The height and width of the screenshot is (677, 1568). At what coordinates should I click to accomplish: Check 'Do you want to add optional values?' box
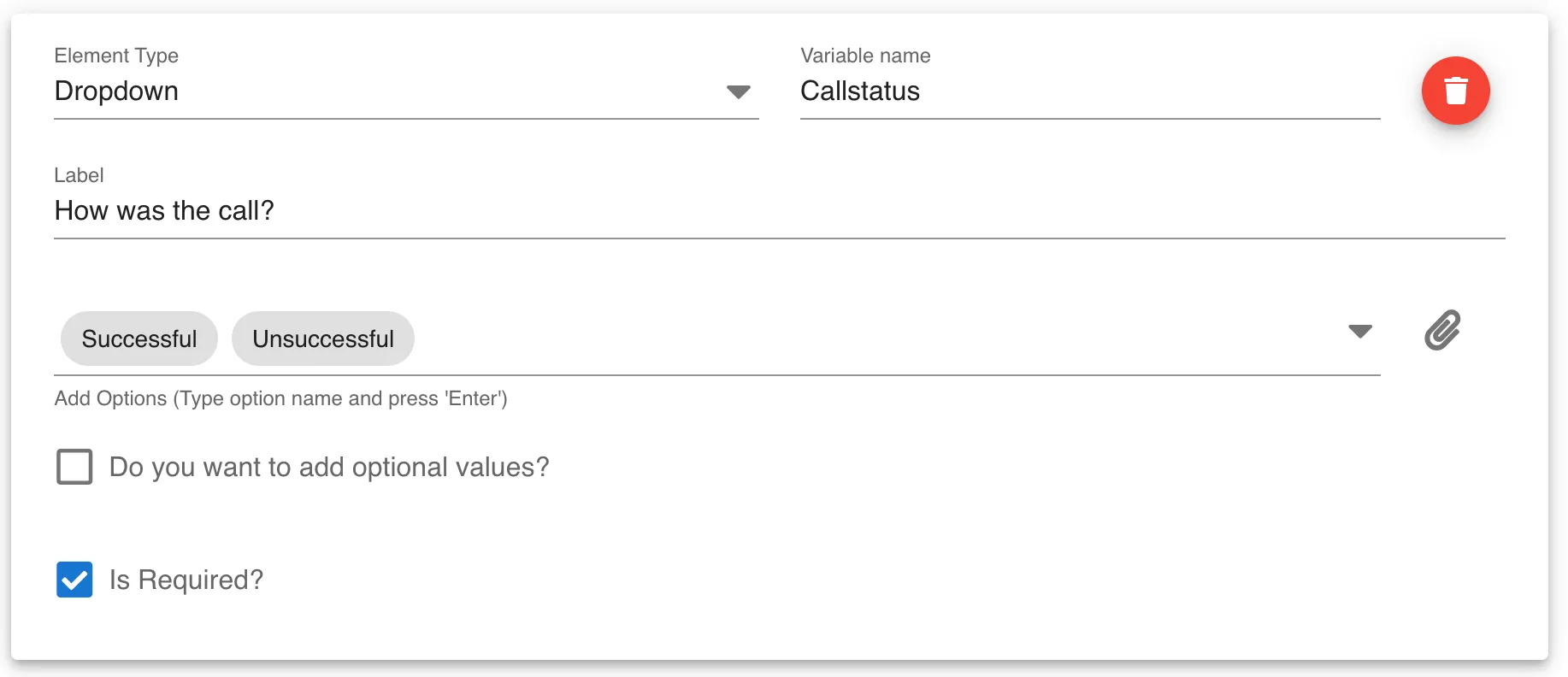[74, 467]
